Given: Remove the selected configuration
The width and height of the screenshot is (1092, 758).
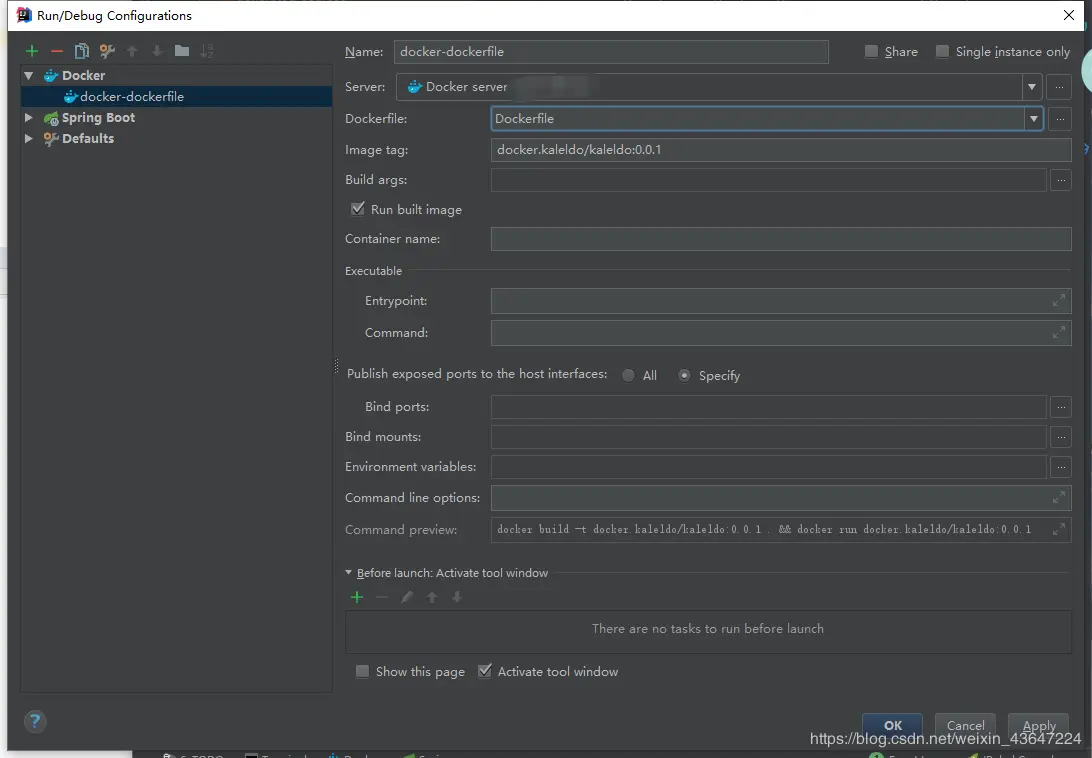Looking at the screenshot, I should tap(56, 51).
